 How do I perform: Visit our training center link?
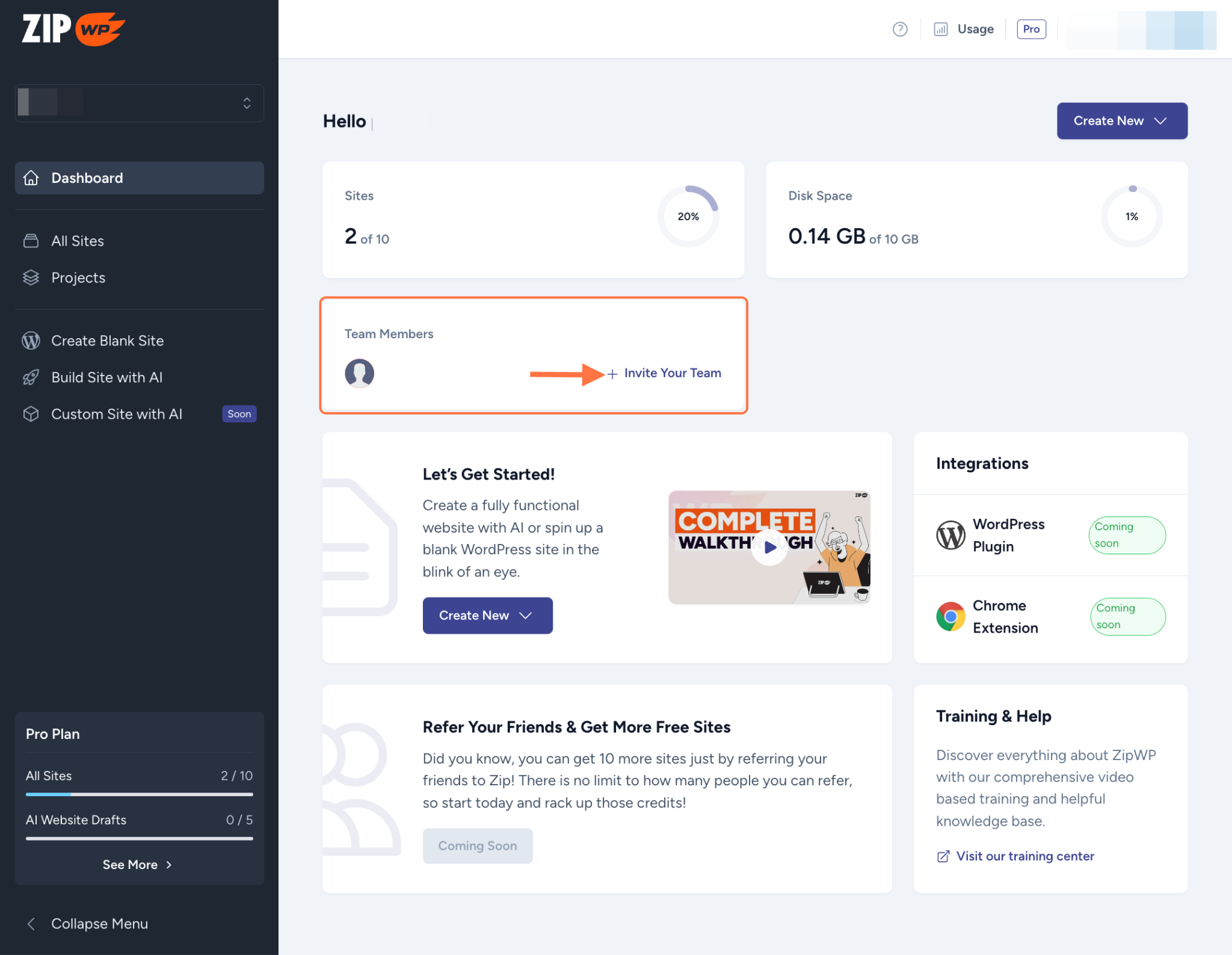1024,856
